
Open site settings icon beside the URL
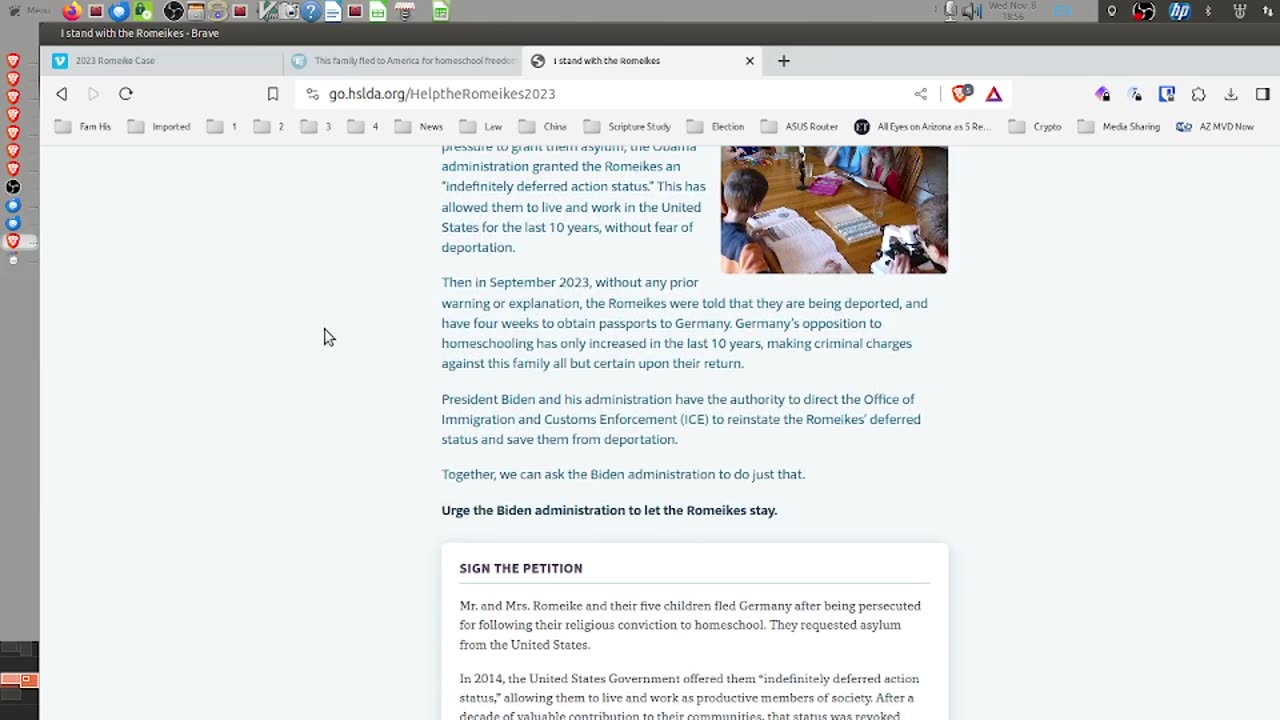tap(312, 94)
